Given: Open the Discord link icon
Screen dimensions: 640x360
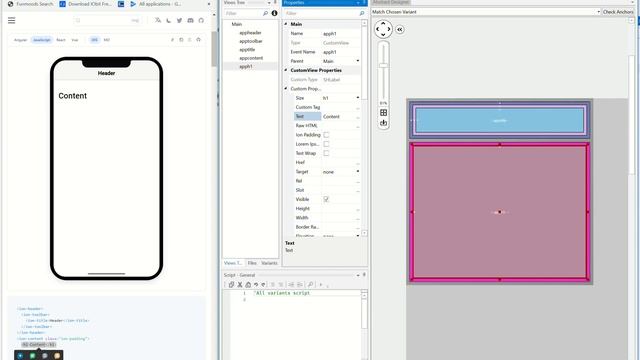Looking at the screenshot, I should (190, 20).
